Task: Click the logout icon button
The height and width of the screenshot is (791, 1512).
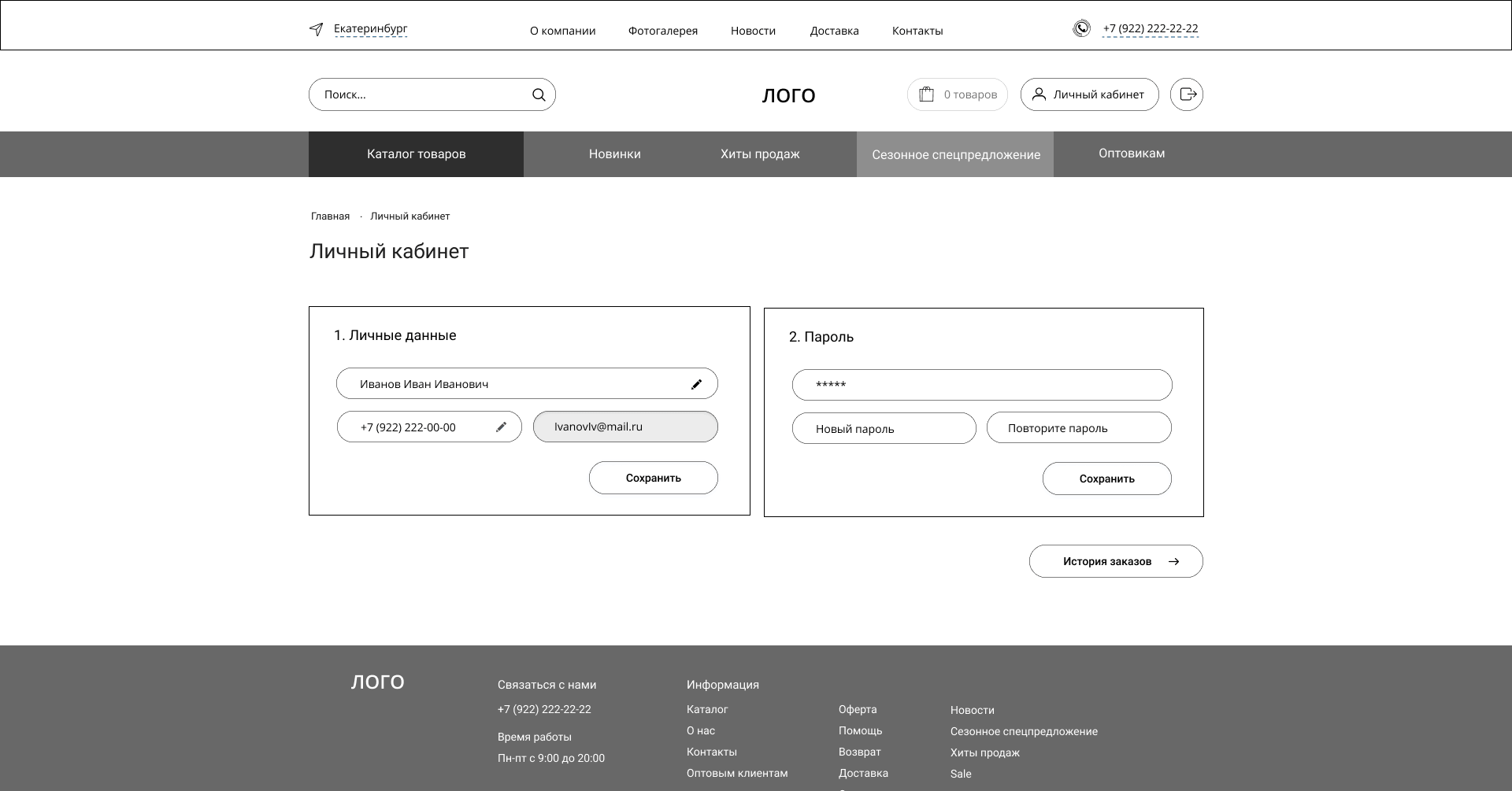Action: click(1187, 94)
